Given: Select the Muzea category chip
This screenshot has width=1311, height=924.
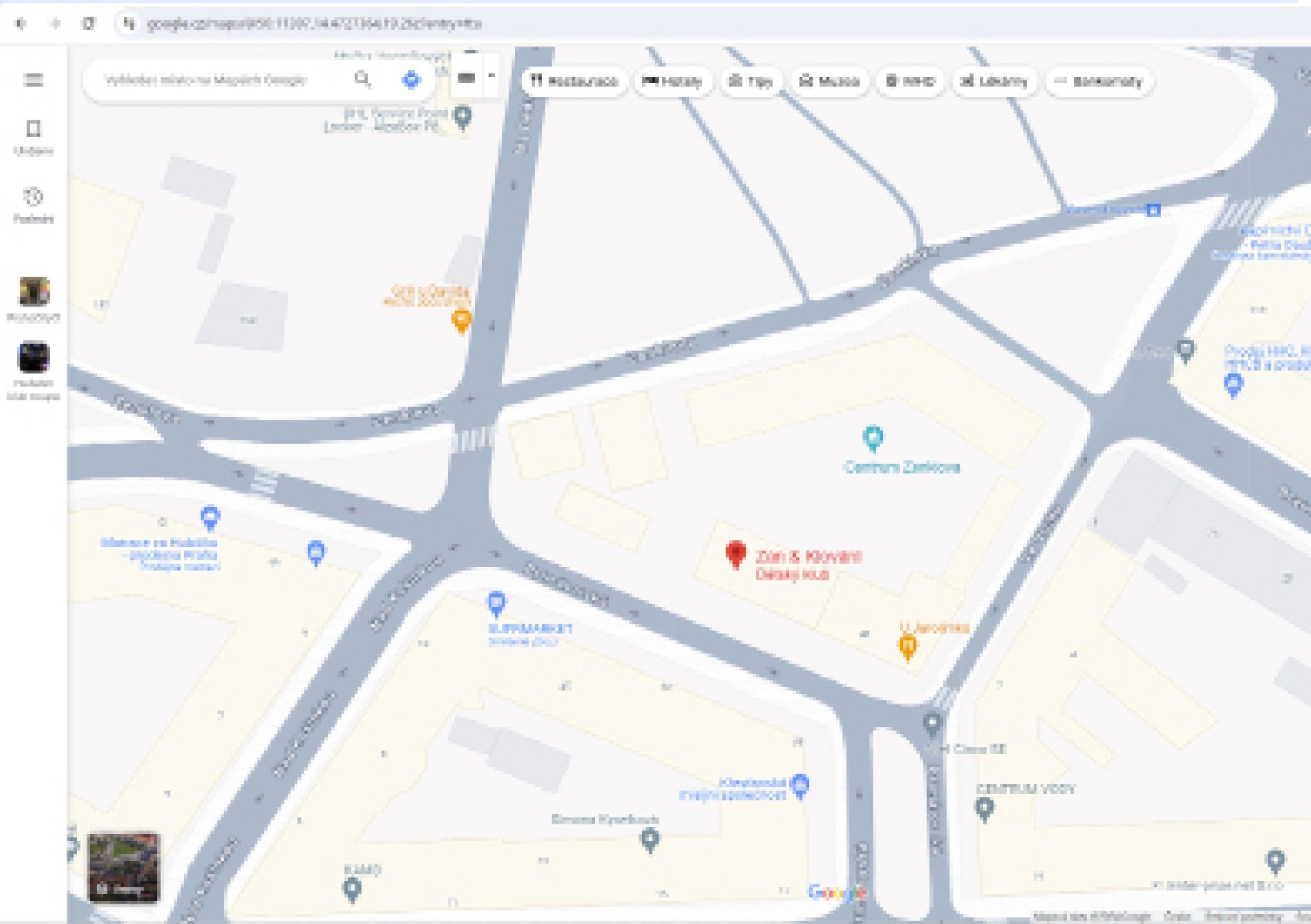Looking at the screenshot, I should pos(829,81).
